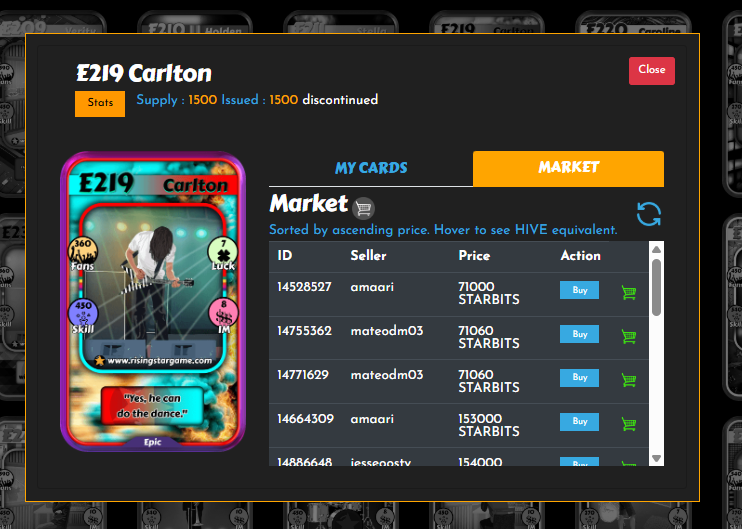The width and height of the screenshot is (742, 529).
Task: Click price 71060 STARBITS of listing 14755362
Action: (489, 337)
